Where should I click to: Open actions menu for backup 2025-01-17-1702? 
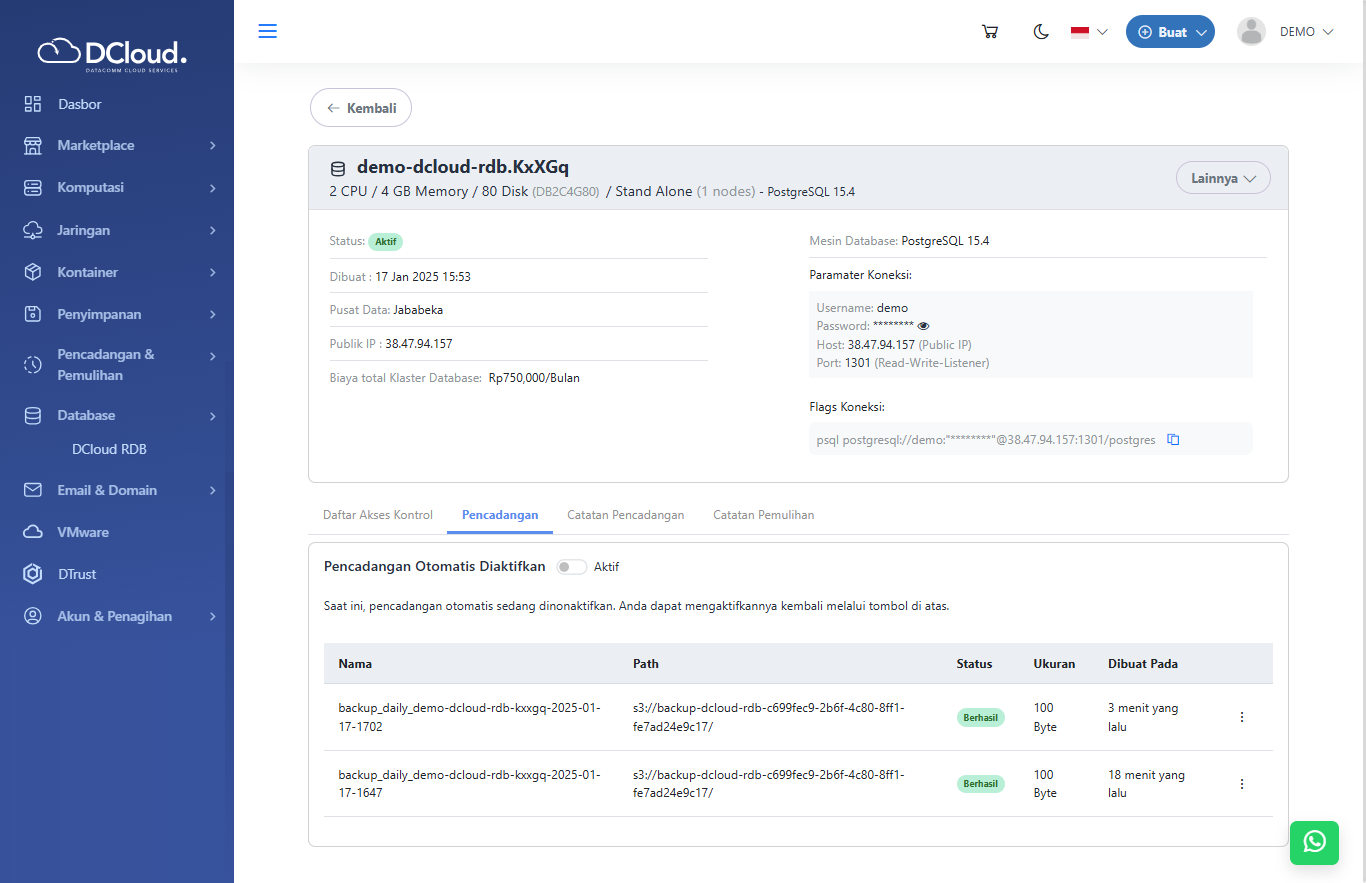point(1241,717)
